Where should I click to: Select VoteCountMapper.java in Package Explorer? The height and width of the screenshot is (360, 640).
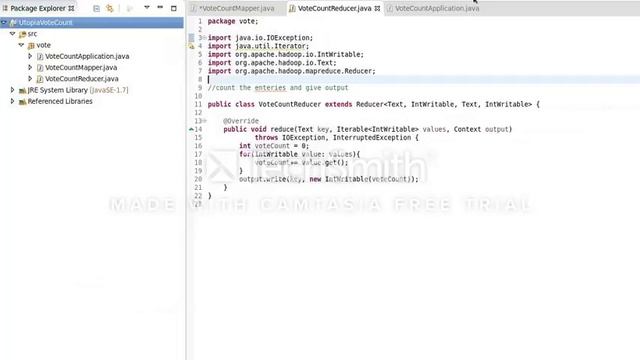[81, 68]
